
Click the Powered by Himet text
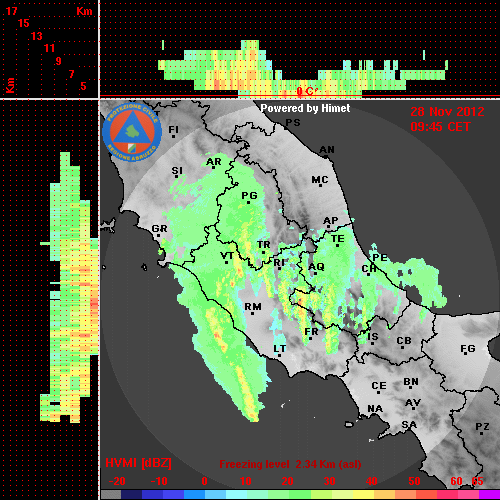click(x=305, y=108)
